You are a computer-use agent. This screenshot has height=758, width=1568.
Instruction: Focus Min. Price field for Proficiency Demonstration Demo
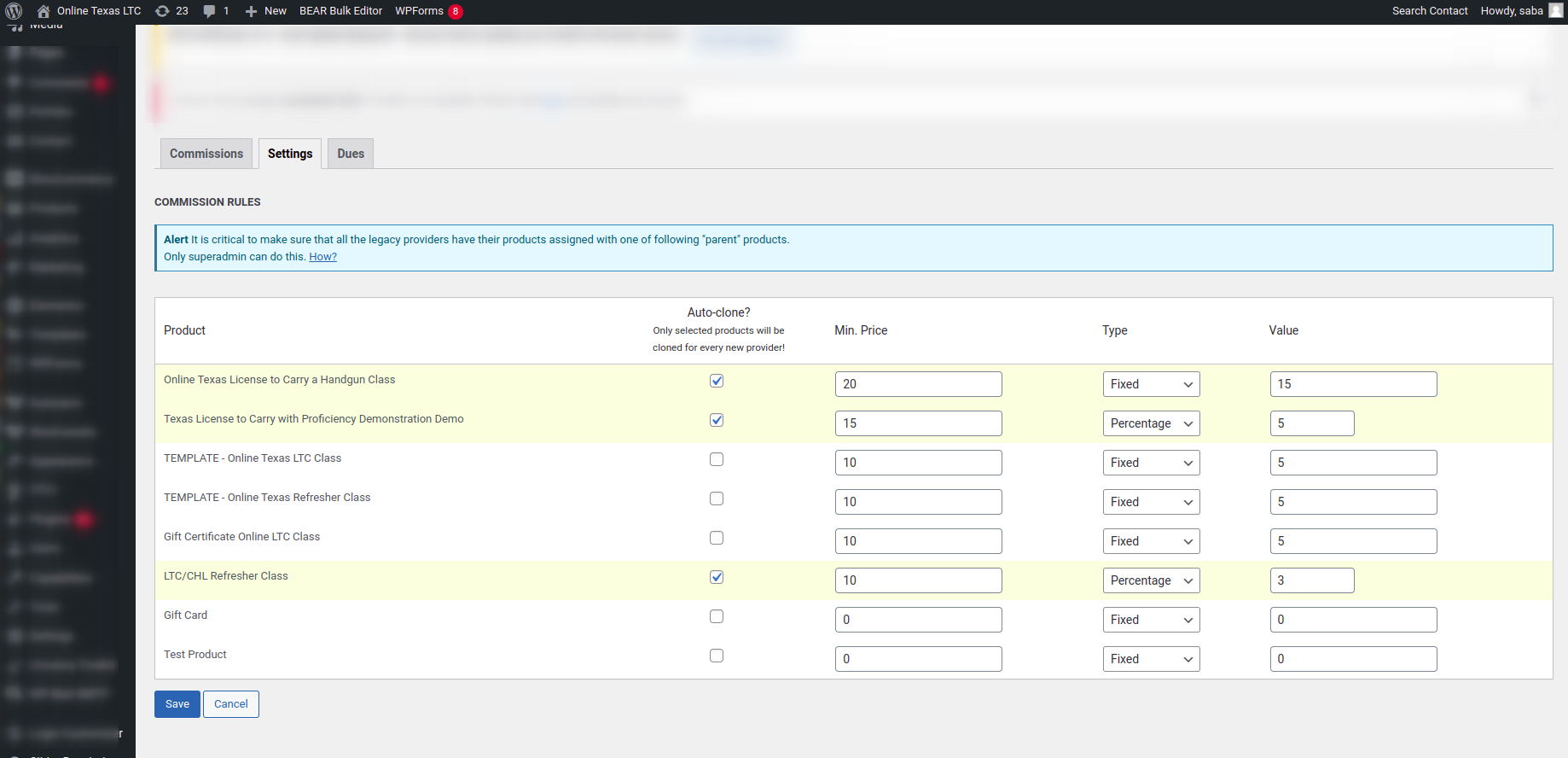click(x=919, y=423)
